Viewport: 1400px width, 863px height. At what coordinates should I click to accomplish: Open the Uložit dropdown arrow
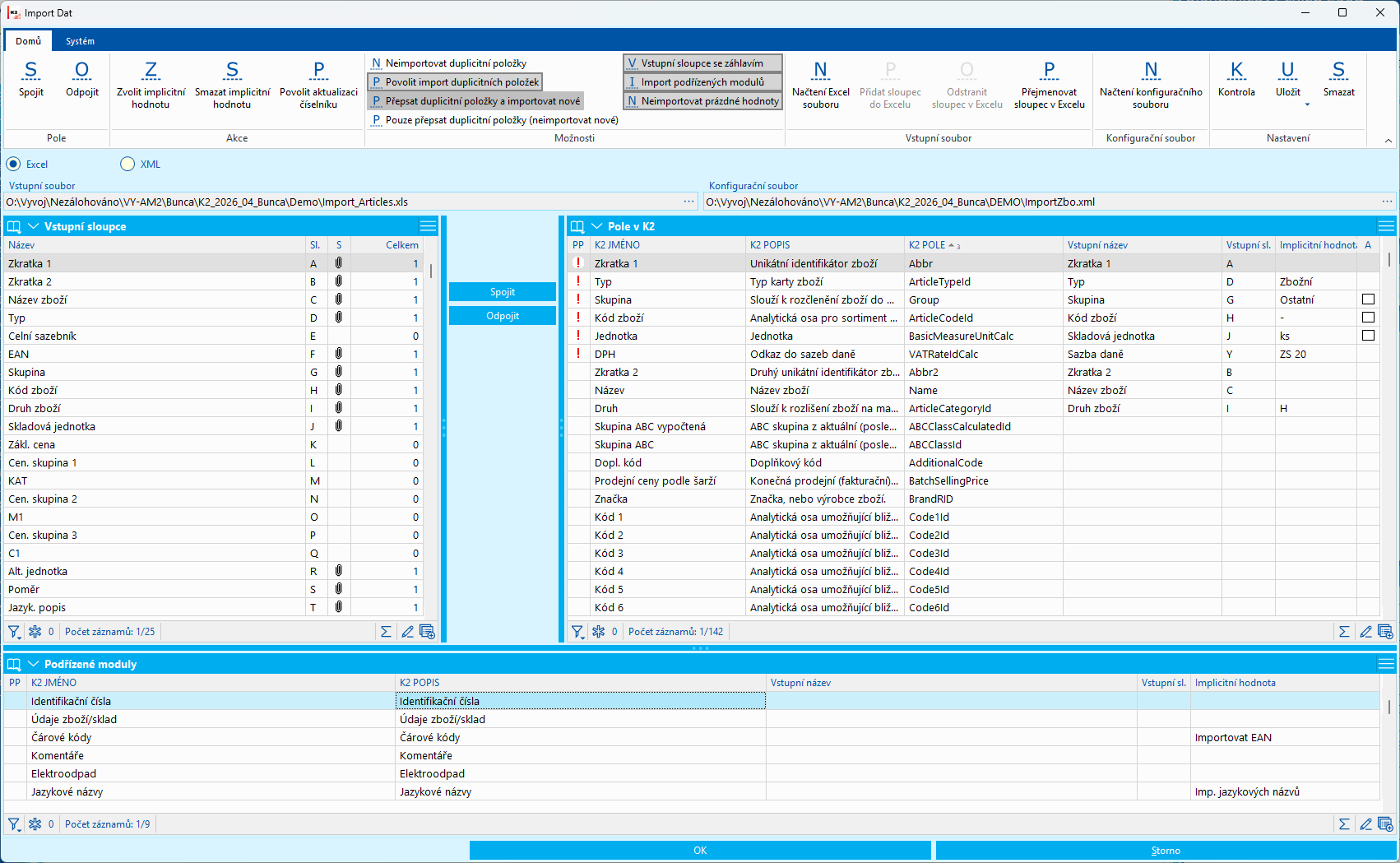(1306, 104)
